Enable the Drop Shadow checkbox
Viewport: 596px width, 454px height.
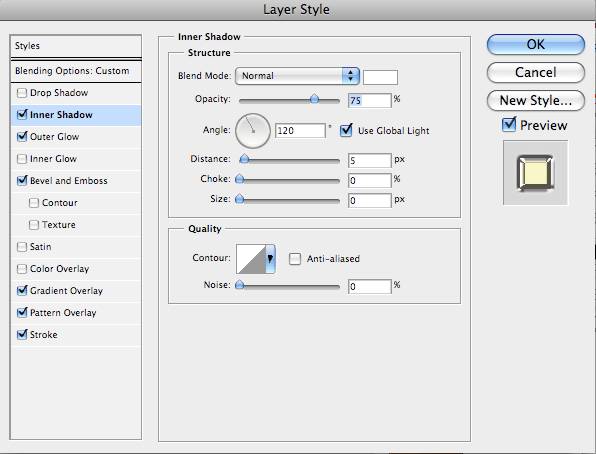[22, 93]
